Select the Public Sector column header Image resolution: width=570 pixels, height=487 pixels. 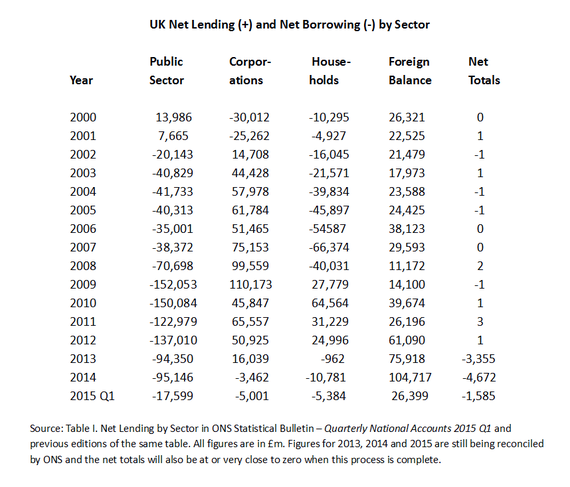pyautogui.click(x=166, y=71)
